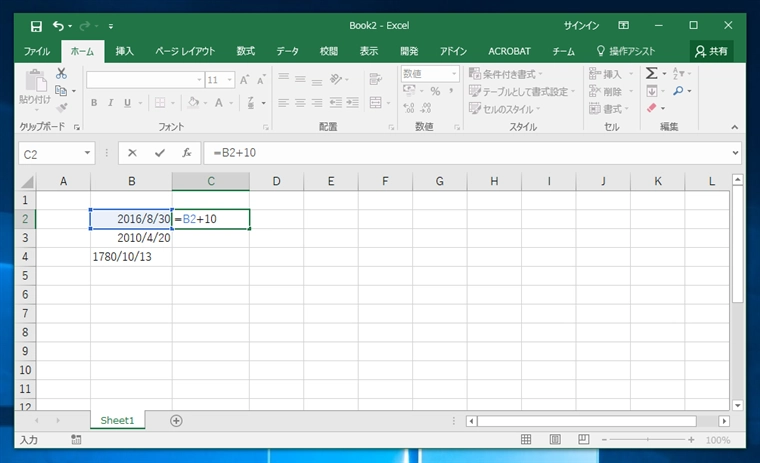The image size is (760, 463).
Task: Apply cell borders icon
Action: [159, 103]
